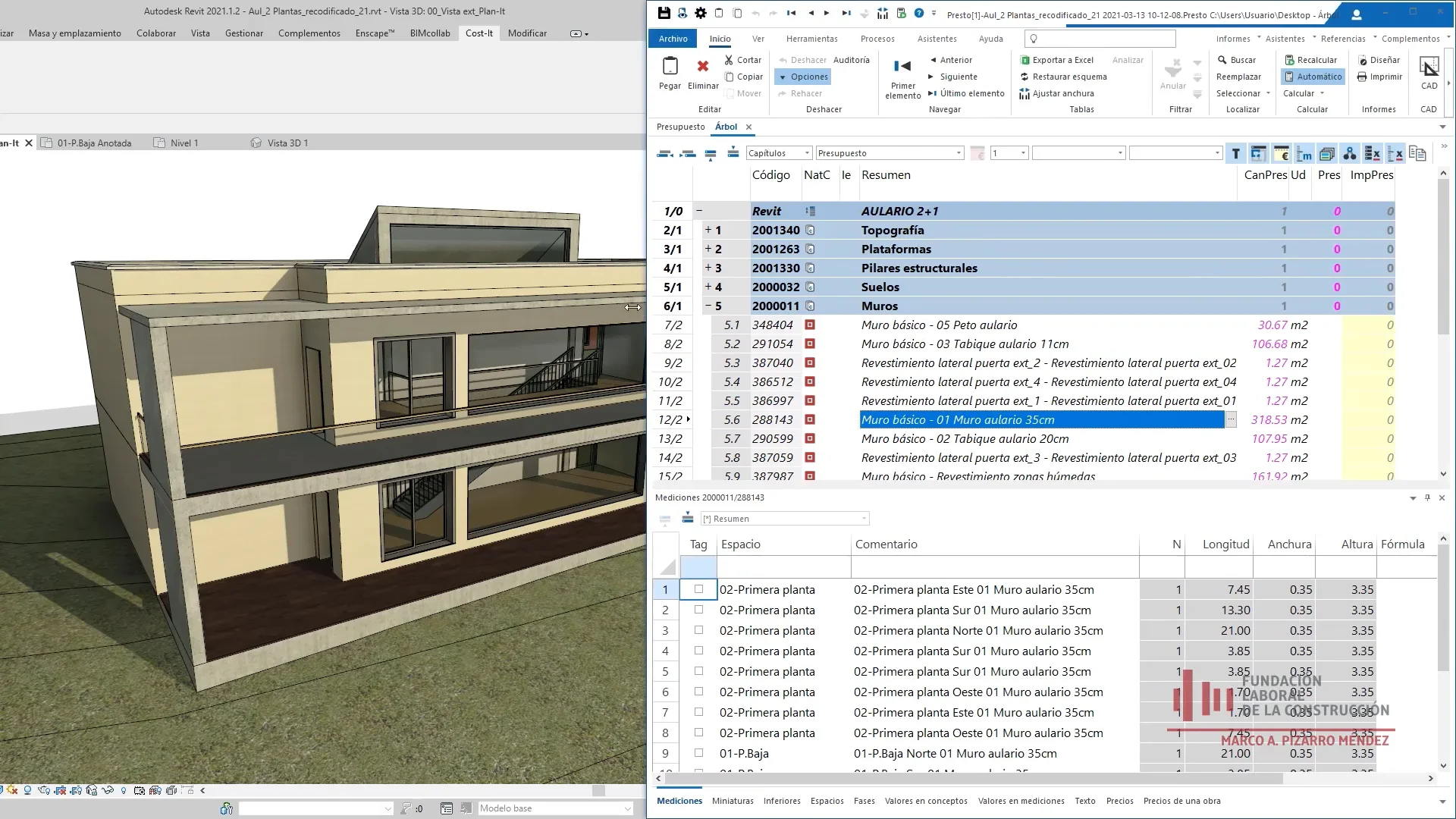Expand the Topografía chapter node
This screenshot has height=819, width=1456.
(x=708, y=230)
